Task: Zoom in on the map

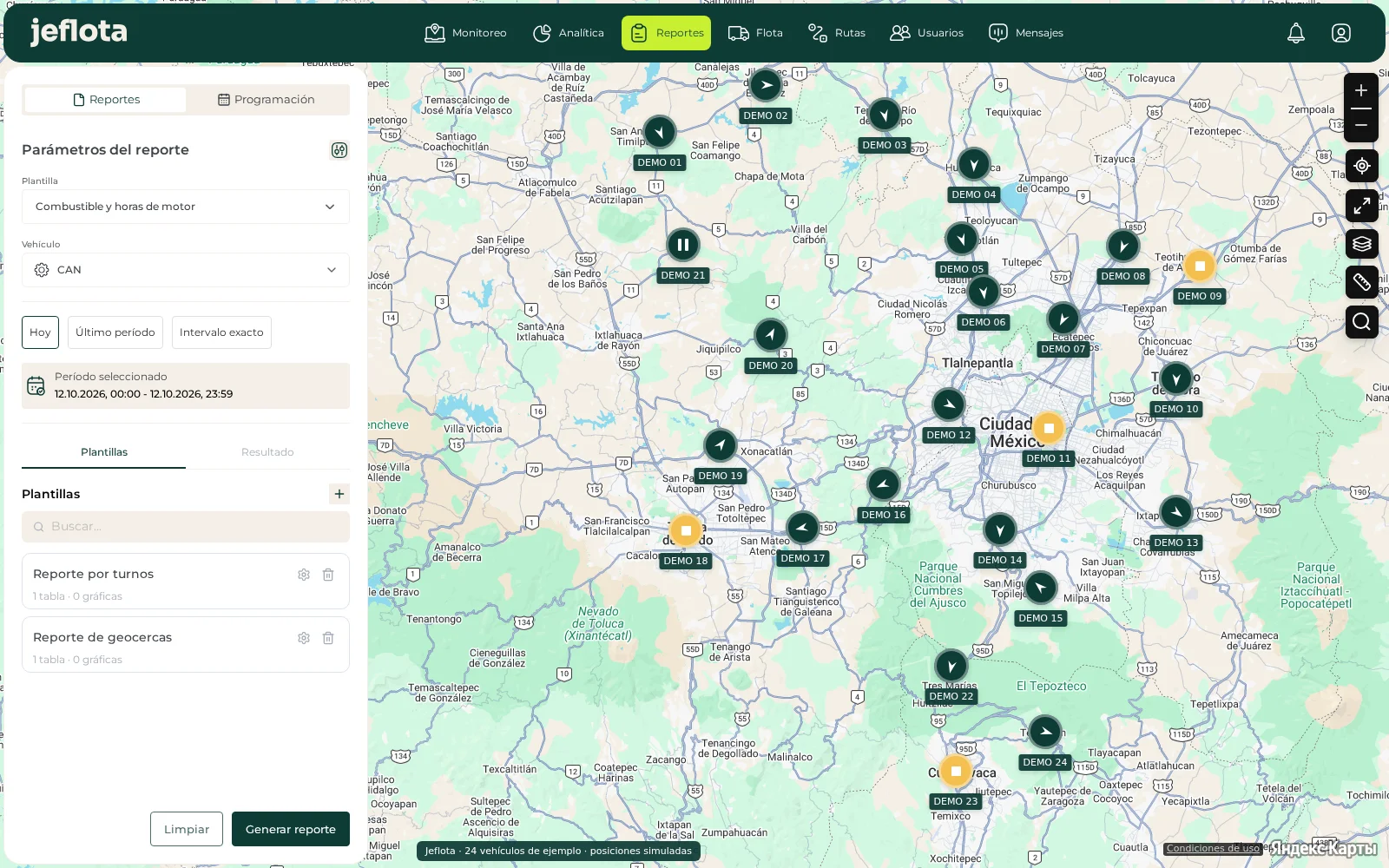Action: [x=1361, y=90]
